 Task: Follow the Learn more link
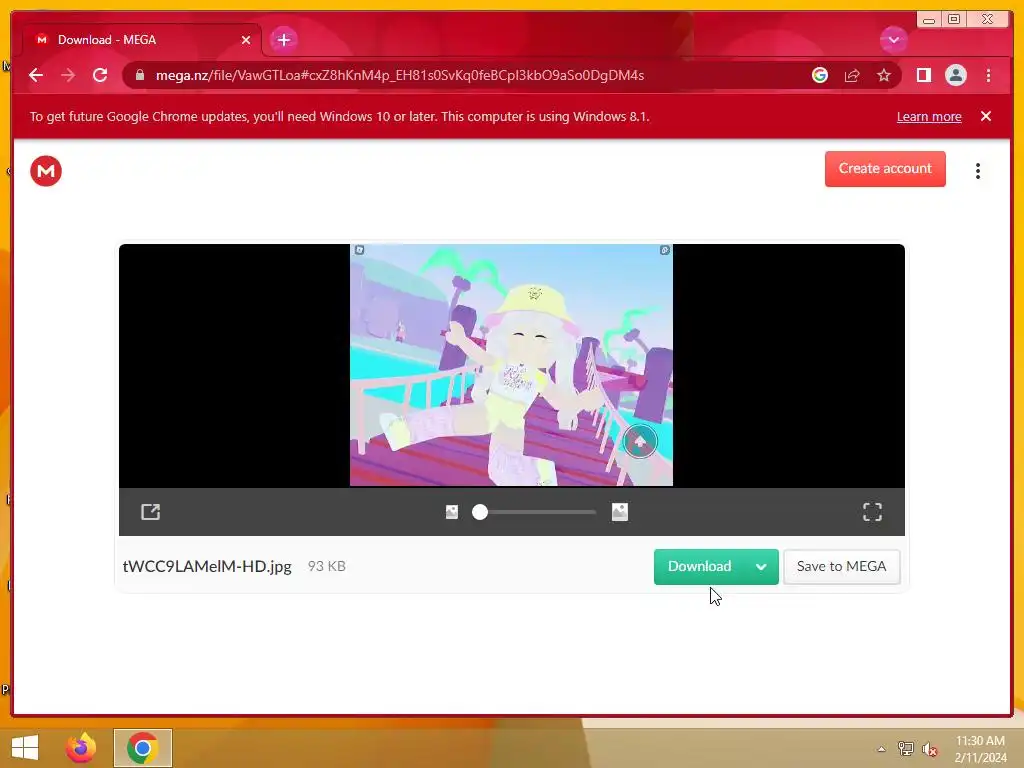pyautogui.click(x=929, y=116)
